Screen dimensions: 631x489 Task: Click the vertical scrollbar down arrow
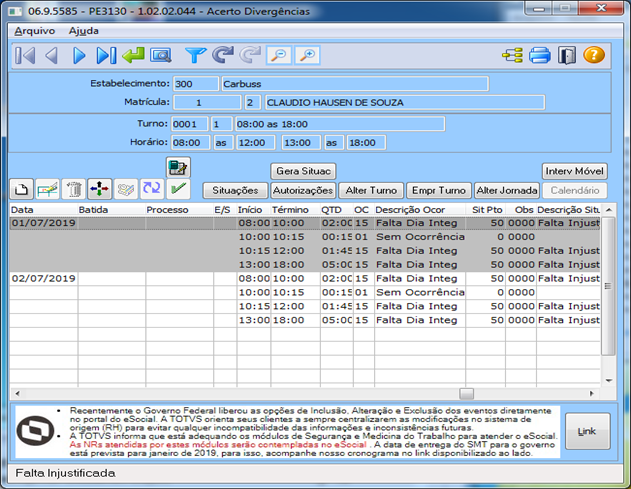click(608, 380)
